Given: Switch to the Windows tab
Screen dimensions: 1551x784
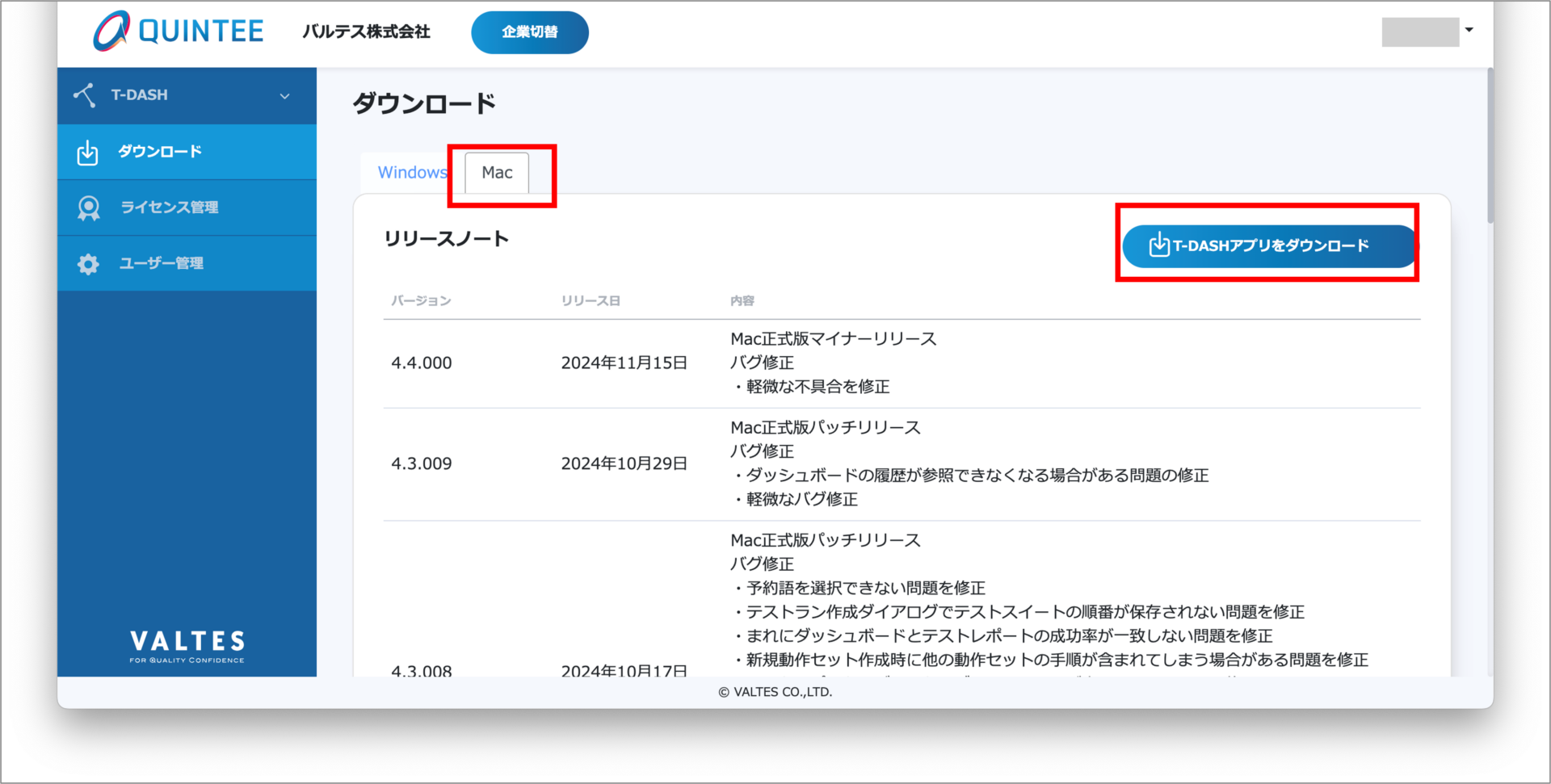Looking at the screenshot, I should [x=411, y=173].
